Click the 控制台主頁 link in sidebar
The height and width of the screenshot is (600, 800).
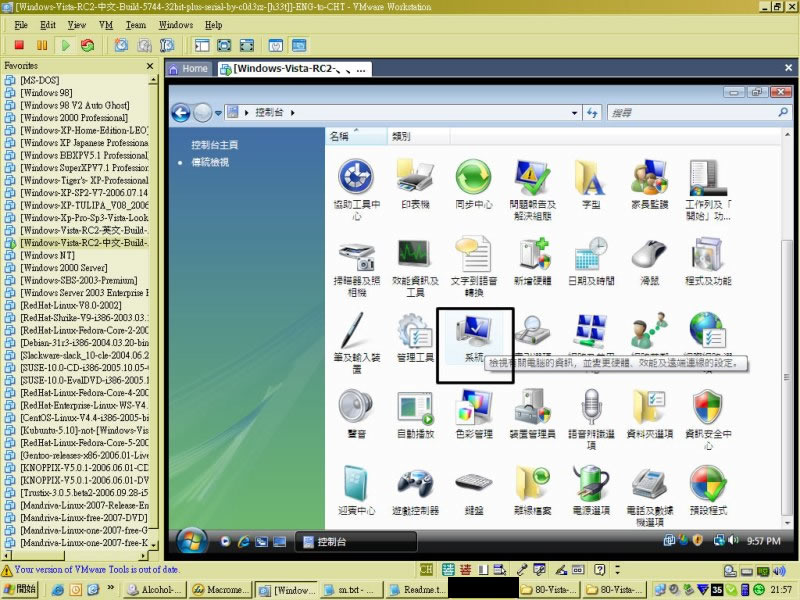(x=214, y=145)
